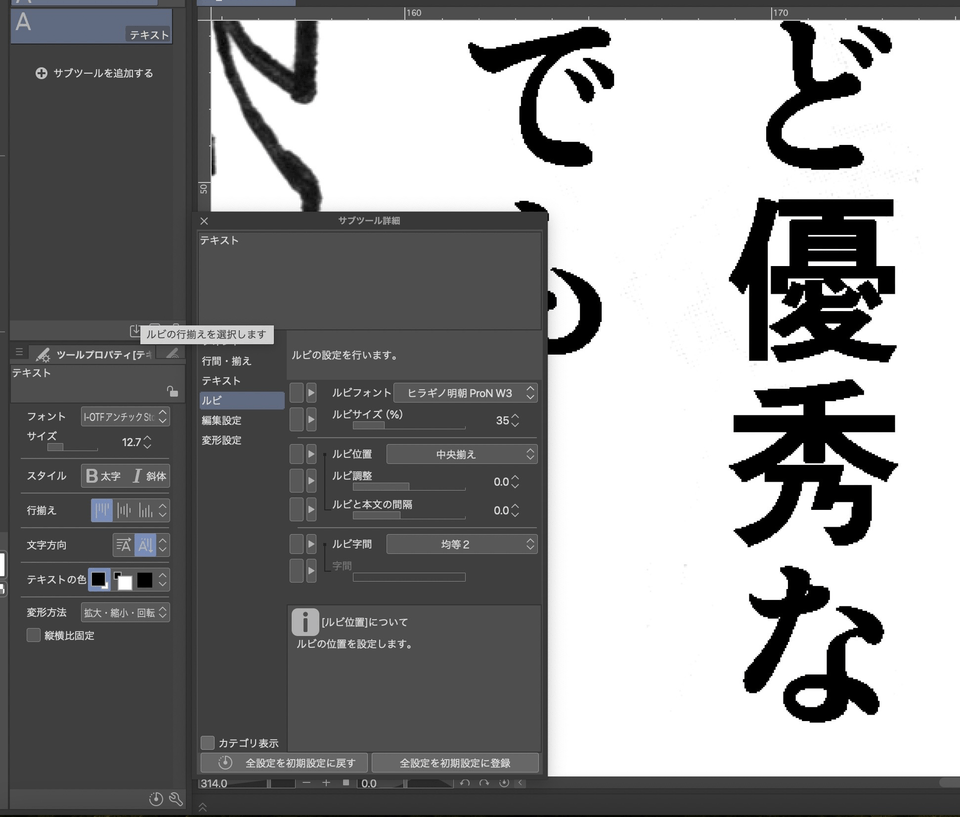Image resolution: width=960 pixels, height=817 pixels.
Task: Open the フォント dropdown in Tool Property
Action: point(125,416)
